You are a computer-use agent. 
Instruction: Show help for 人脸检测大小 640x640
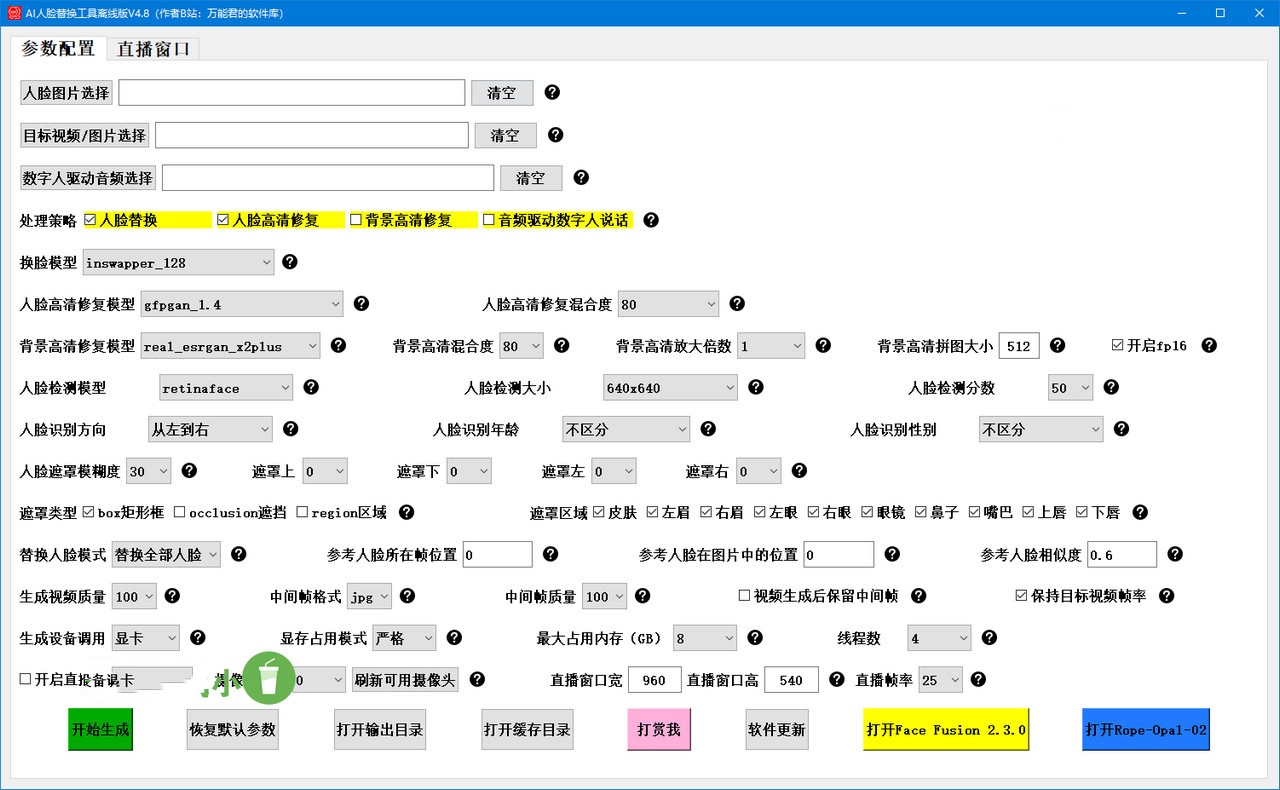click(x=756, y=387)
